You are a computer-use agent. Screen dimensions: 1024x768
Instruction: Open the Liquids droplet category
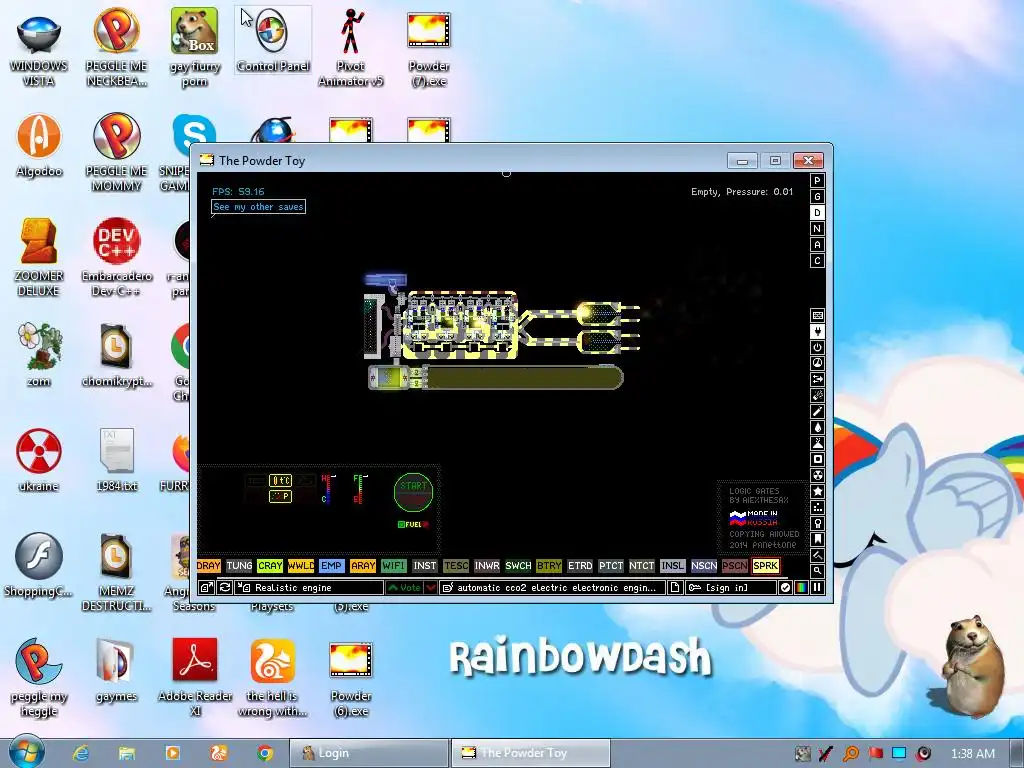tap(817, 427)
